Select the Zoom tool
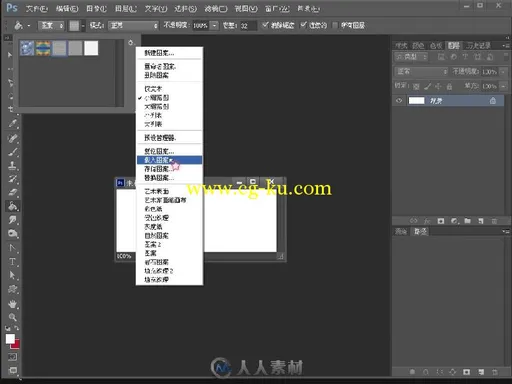 [12, 317]
